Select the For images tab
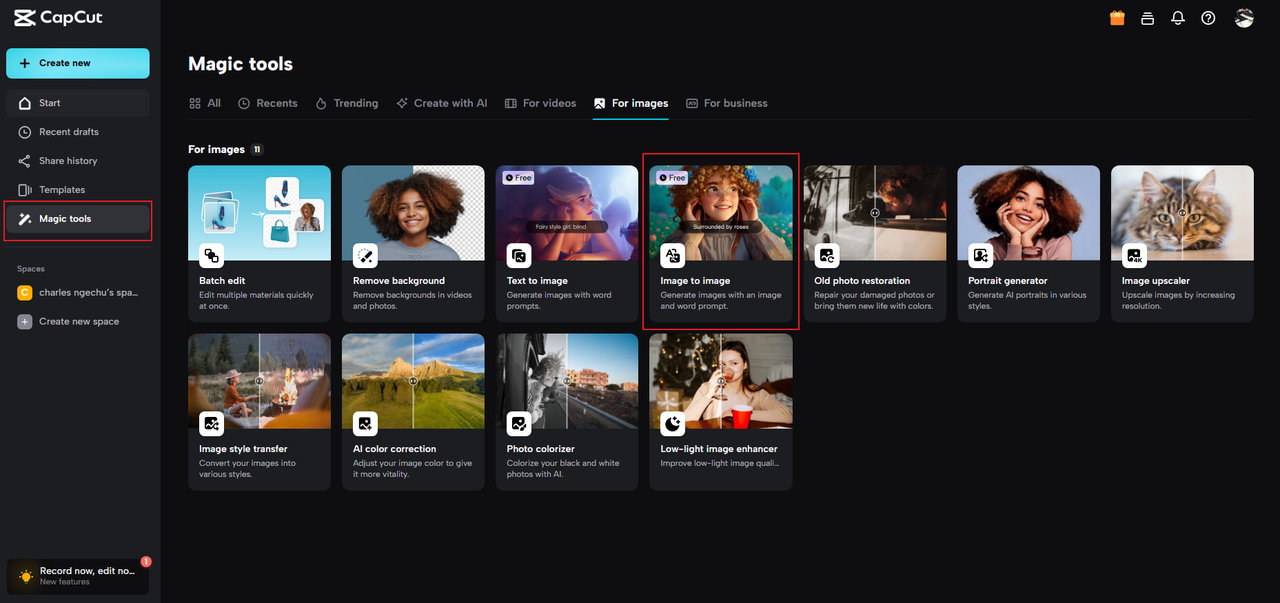 click(x=630, y=103)
